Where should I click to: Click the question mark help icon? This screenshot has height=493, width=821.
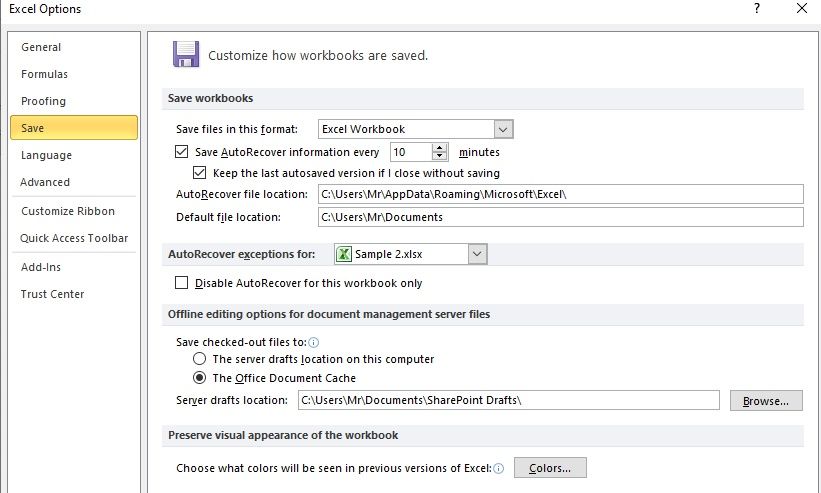coord(757,8)
